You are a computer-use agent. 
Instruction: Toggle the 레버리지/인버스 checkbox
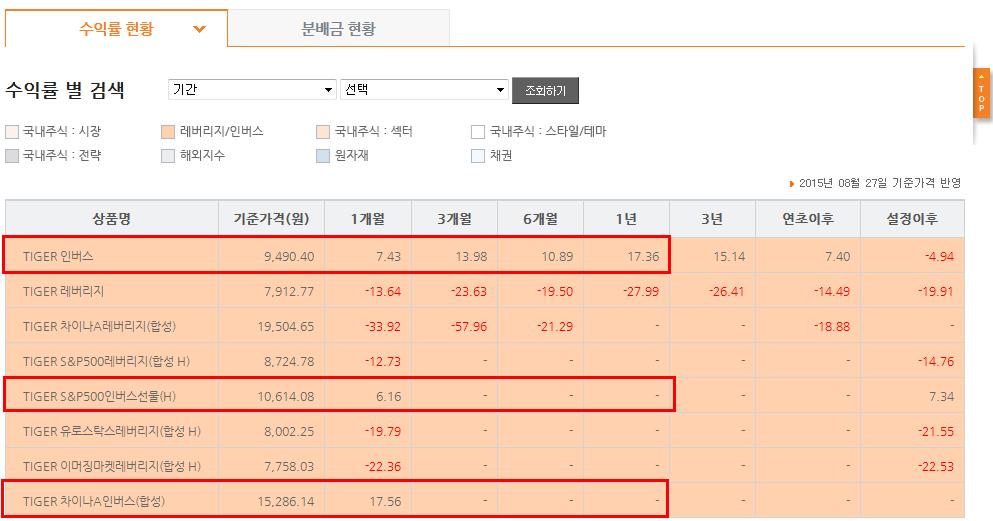tap(168, 132)
